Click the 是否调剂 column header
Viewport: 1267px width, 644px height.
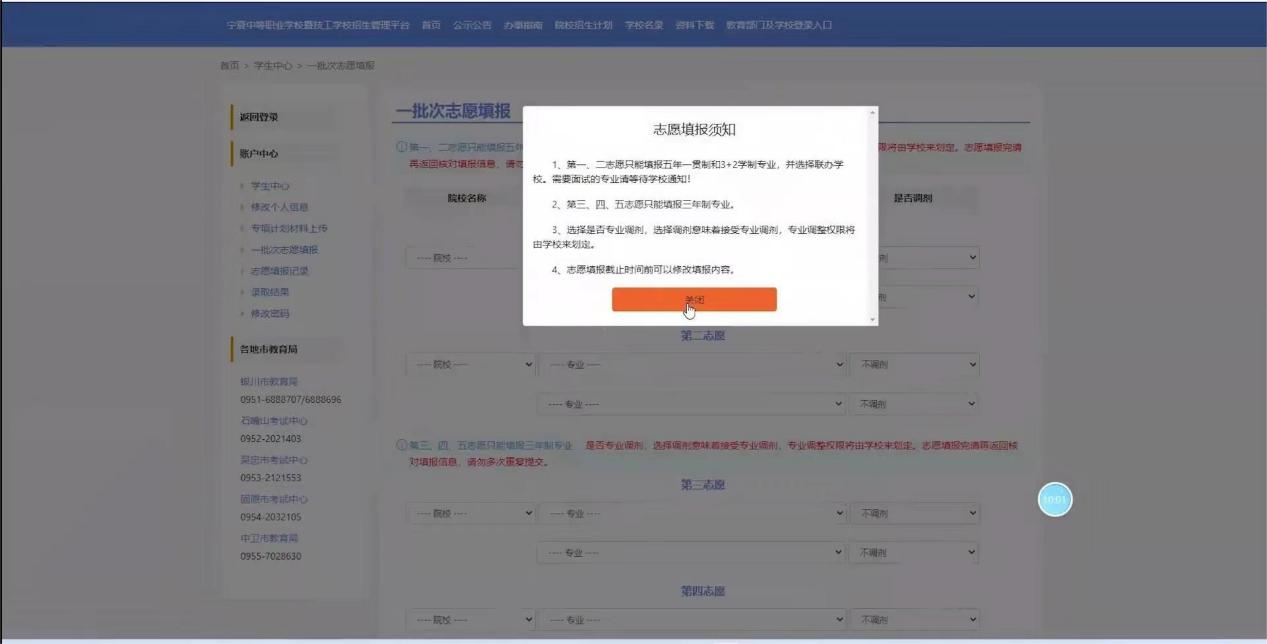914,198
